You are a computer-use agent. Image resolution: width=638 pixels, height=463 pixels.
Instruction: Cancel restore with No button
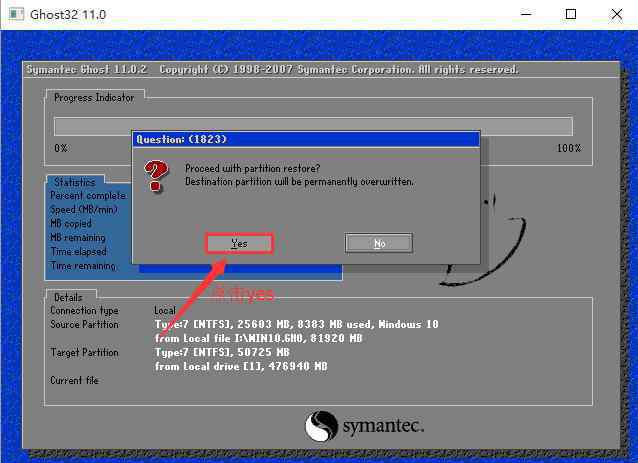tap(379, 243)
